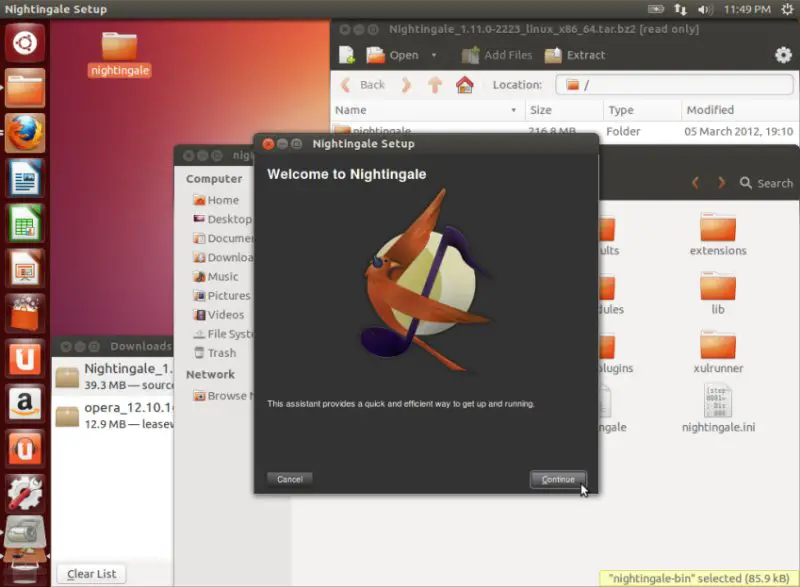Viewport: 800px width, 587px height.
Task: Open LibreOffice Writer launcher icon
Action: tap(25, 178)
